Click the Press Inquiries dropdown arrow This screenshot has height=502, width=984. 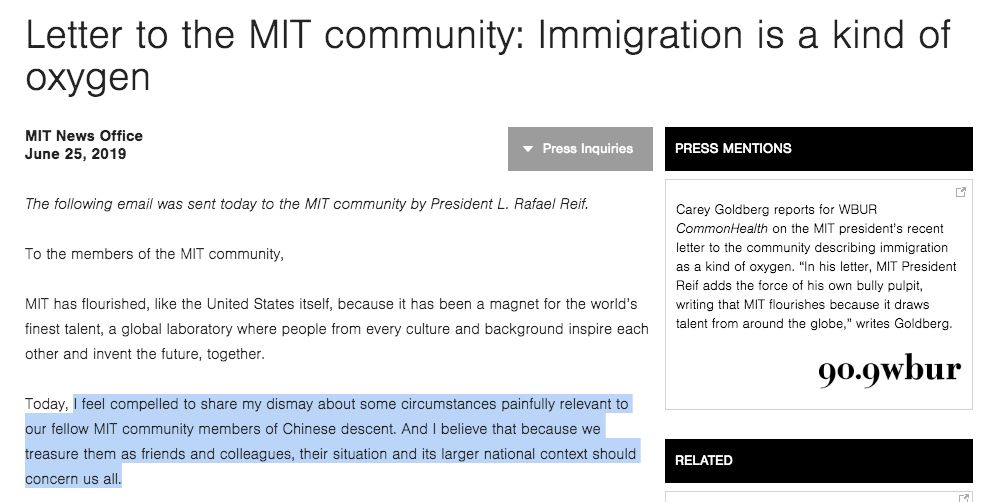tap(527, 149)
